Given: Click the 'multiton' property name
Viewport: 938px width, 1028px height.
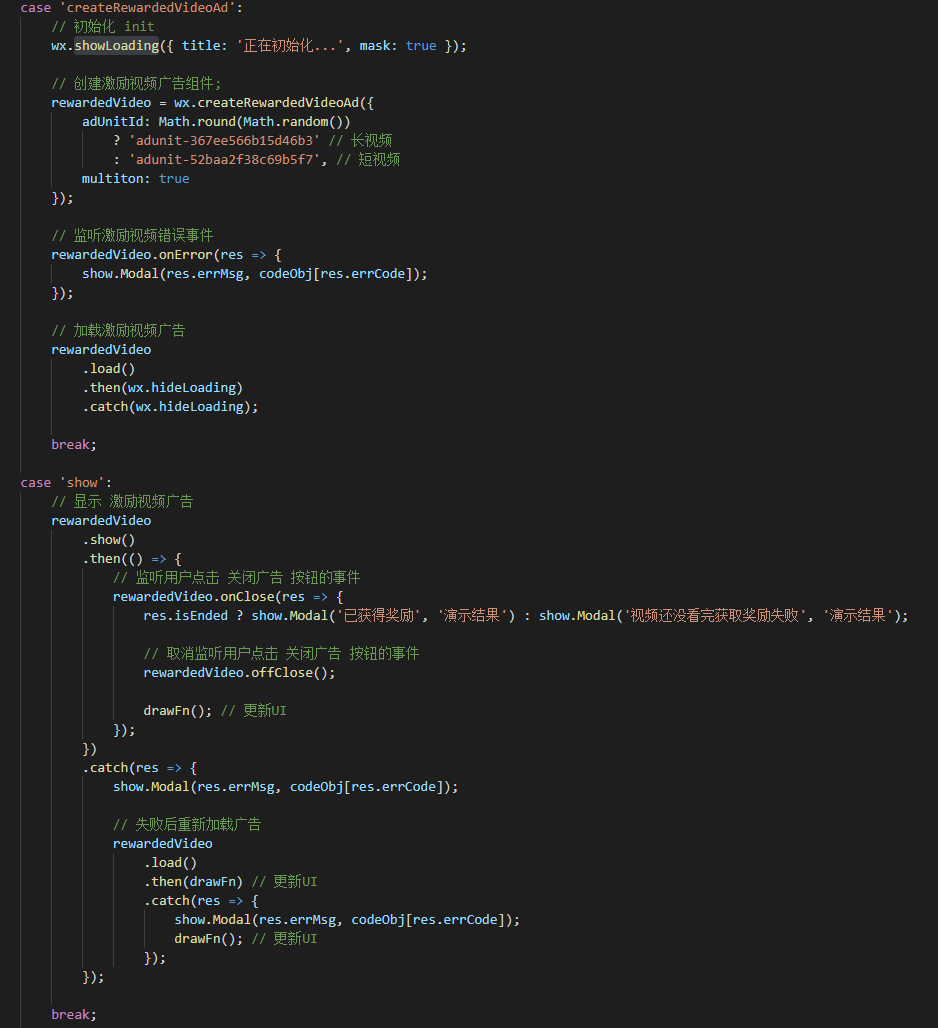Looking at the screenshot, I should 112,179.
